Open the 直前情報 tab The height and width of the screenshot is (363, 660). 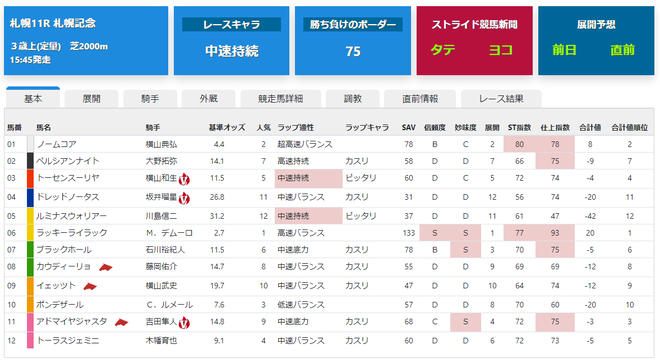click(420, 99)
